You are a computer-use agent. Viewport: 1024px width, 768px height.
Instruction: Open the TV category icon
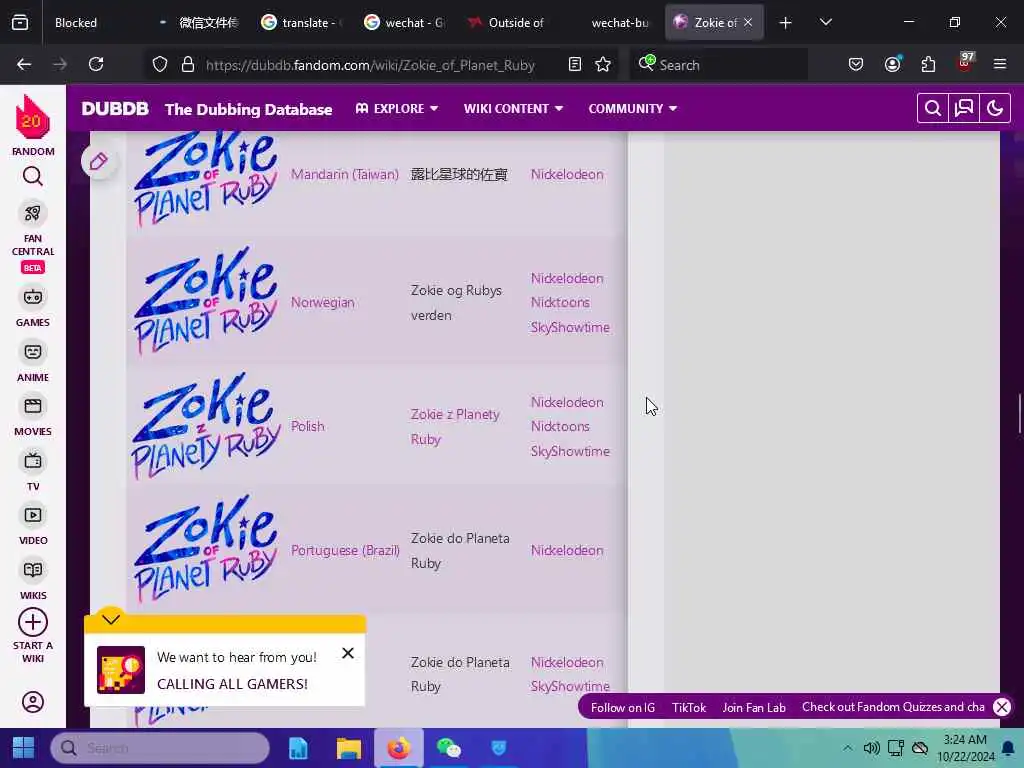click(x=33, y=461)
